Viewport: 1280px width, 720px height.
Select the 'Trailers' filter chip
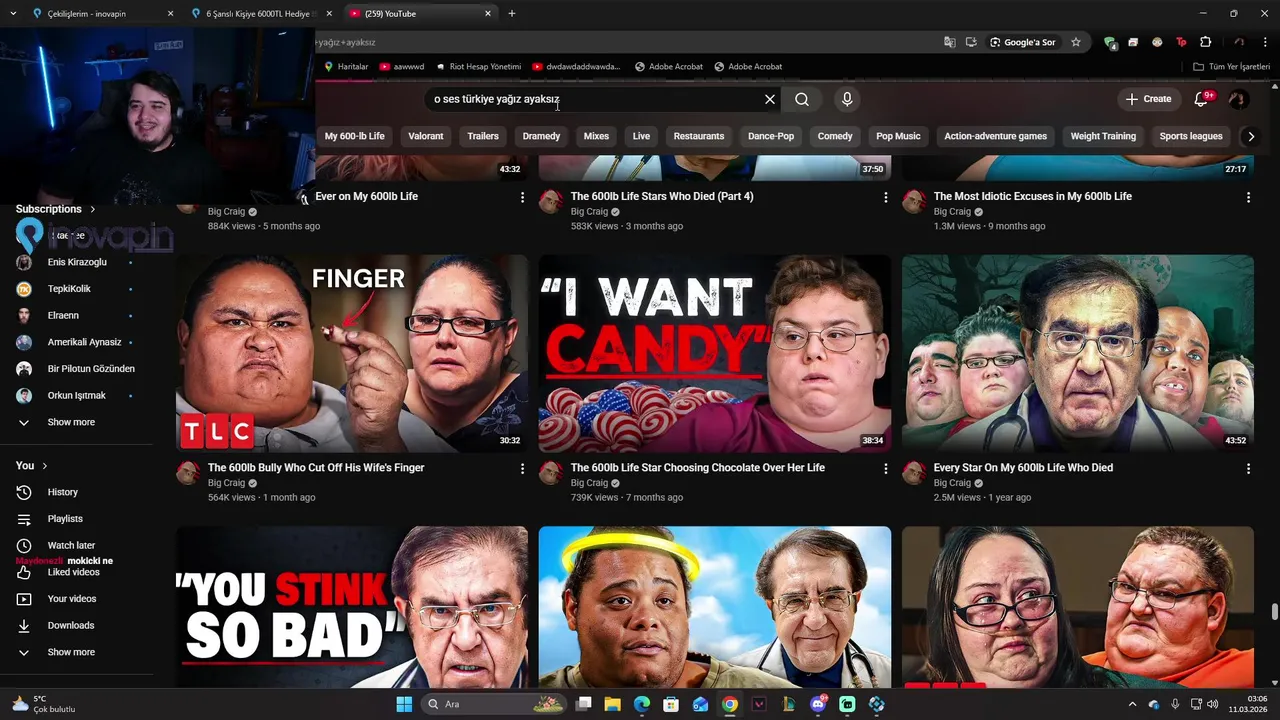pyautogui.click(x=483, y=136)
